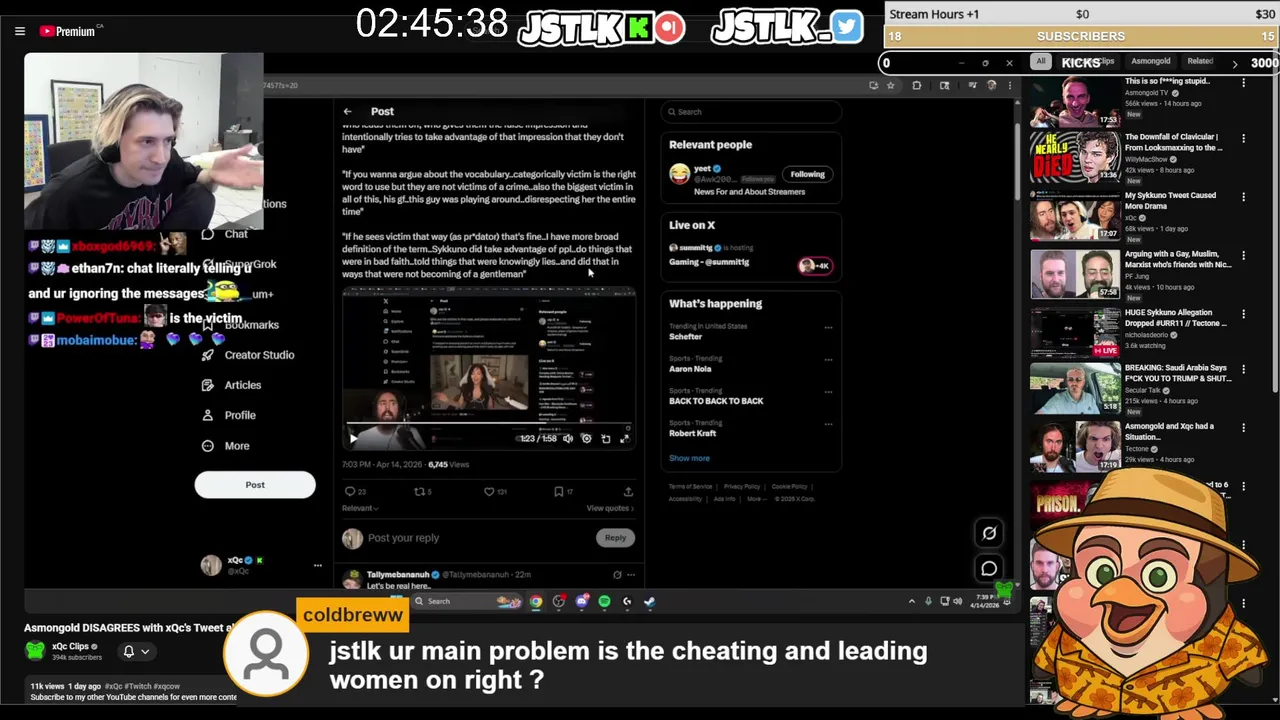Open floating Grok button
Screen dimensions: 1280x720
(x=989, y=533)
